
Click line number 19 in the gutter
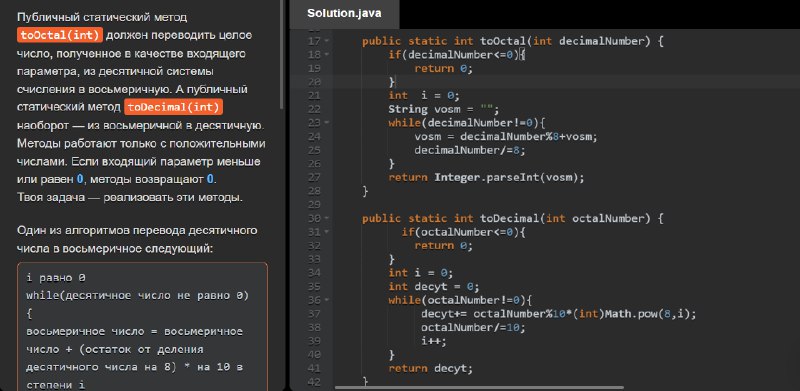[x=315, y=68]
